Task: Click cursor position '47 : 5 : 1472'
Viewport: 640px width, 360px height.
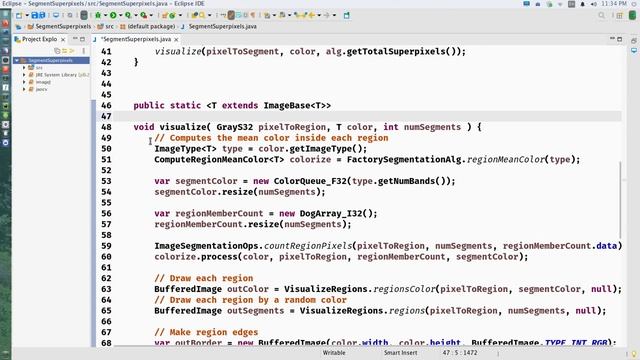Action: pyautogui.click(x=460, y=353)
